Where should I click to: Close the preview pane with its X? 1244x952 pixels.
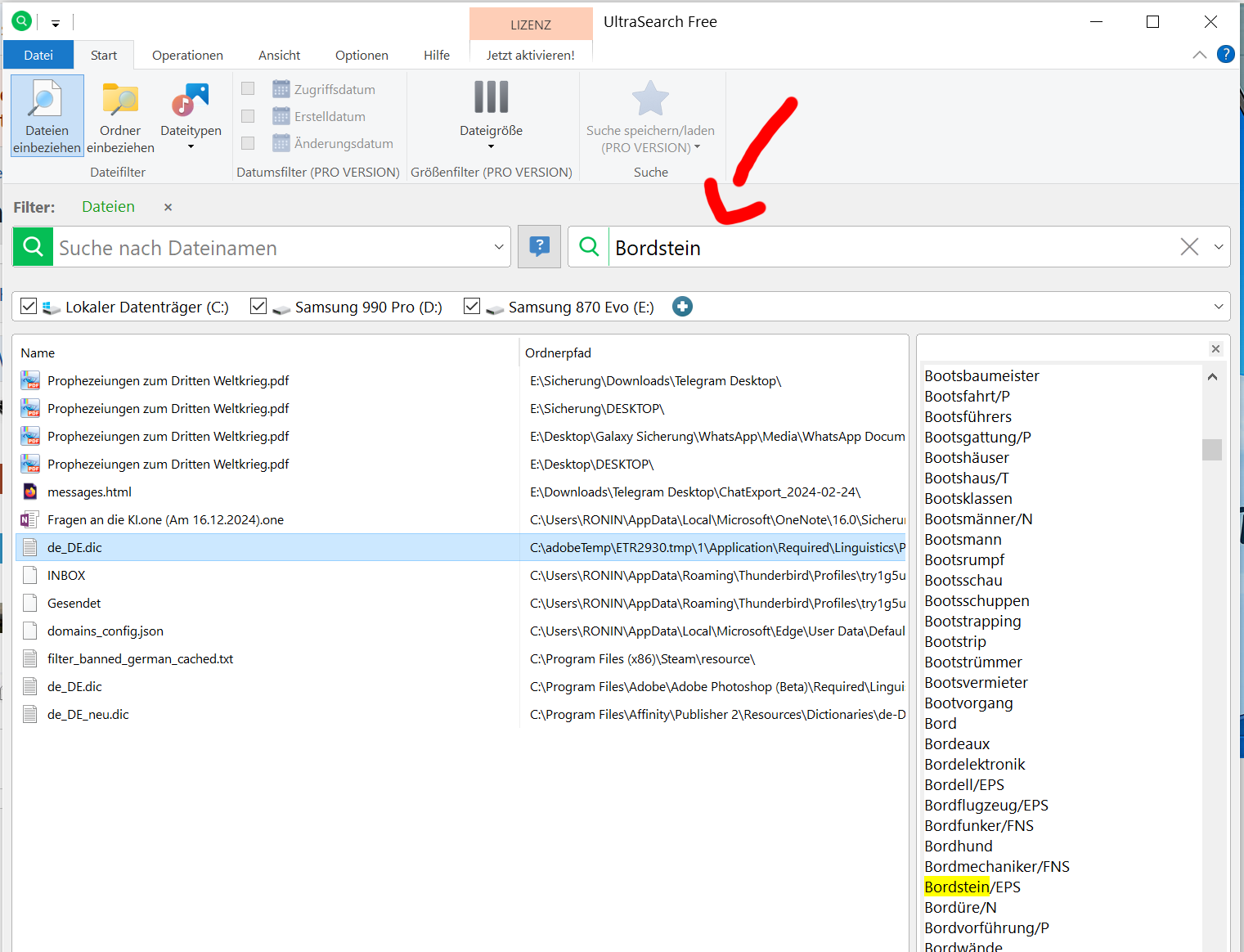point(1215,349)
